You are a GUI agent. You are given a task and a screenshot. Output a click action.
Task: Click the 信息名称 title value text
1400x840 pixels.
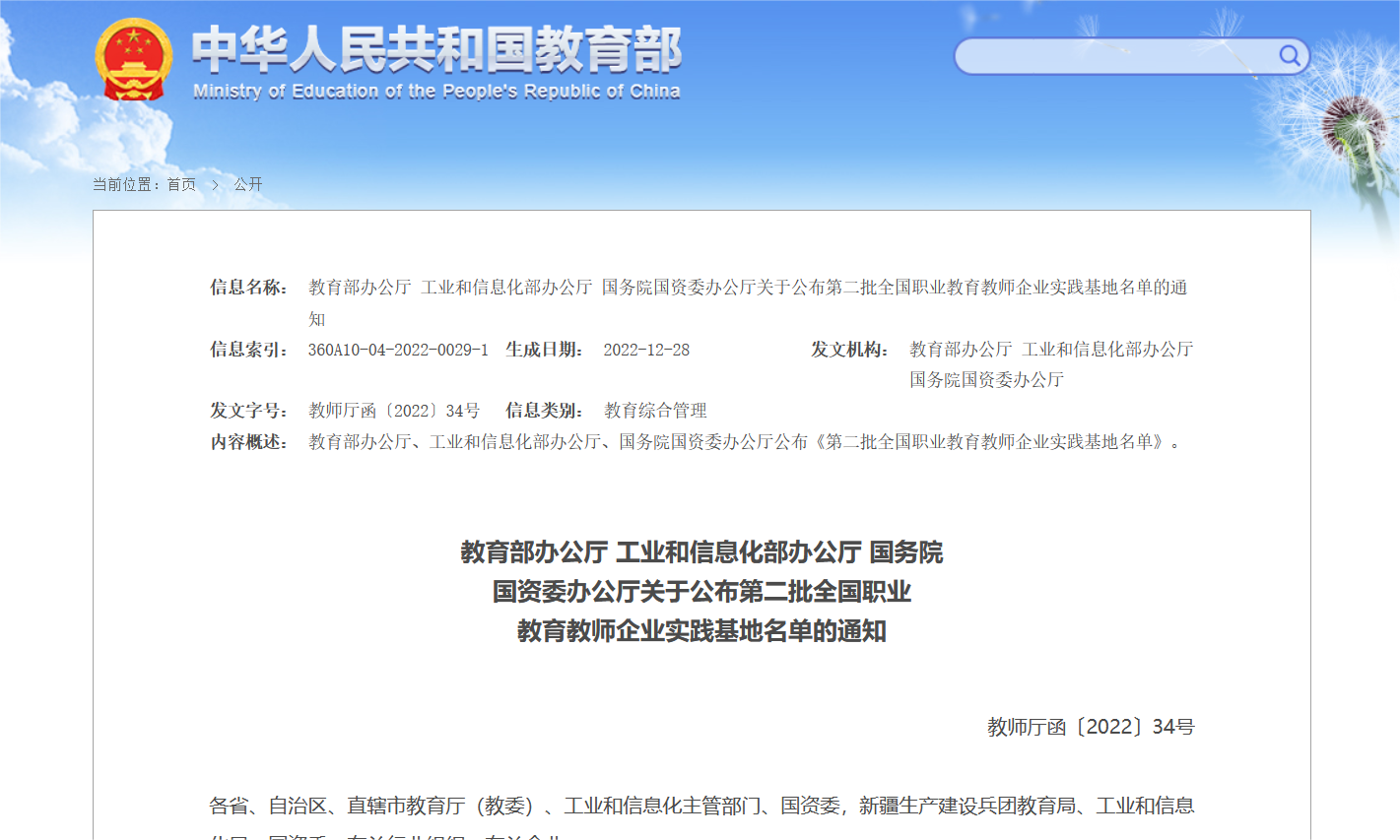(x=748, y=302)
